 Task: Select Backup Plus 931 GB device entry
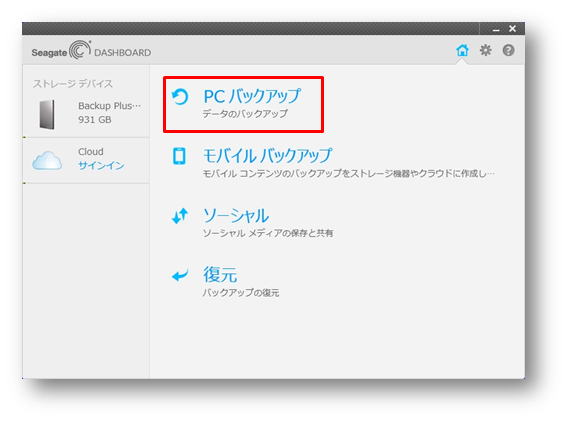coord(86,113)
